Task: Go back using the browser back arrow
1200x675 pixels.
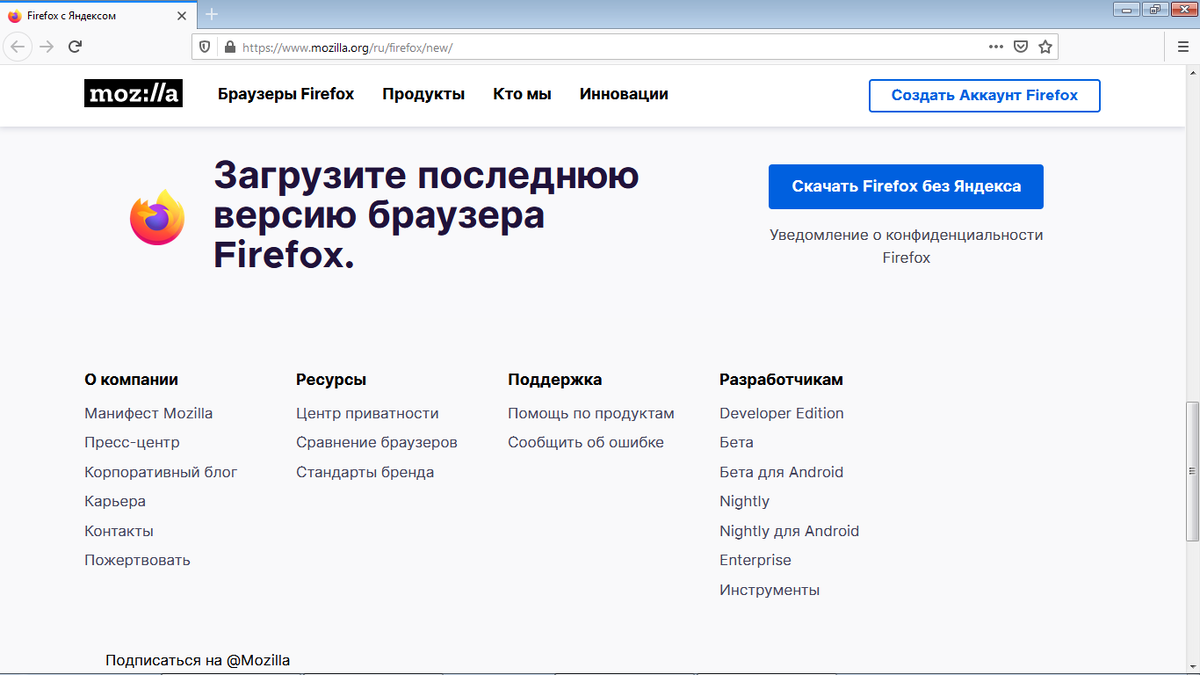Action: tap(18, 46)
